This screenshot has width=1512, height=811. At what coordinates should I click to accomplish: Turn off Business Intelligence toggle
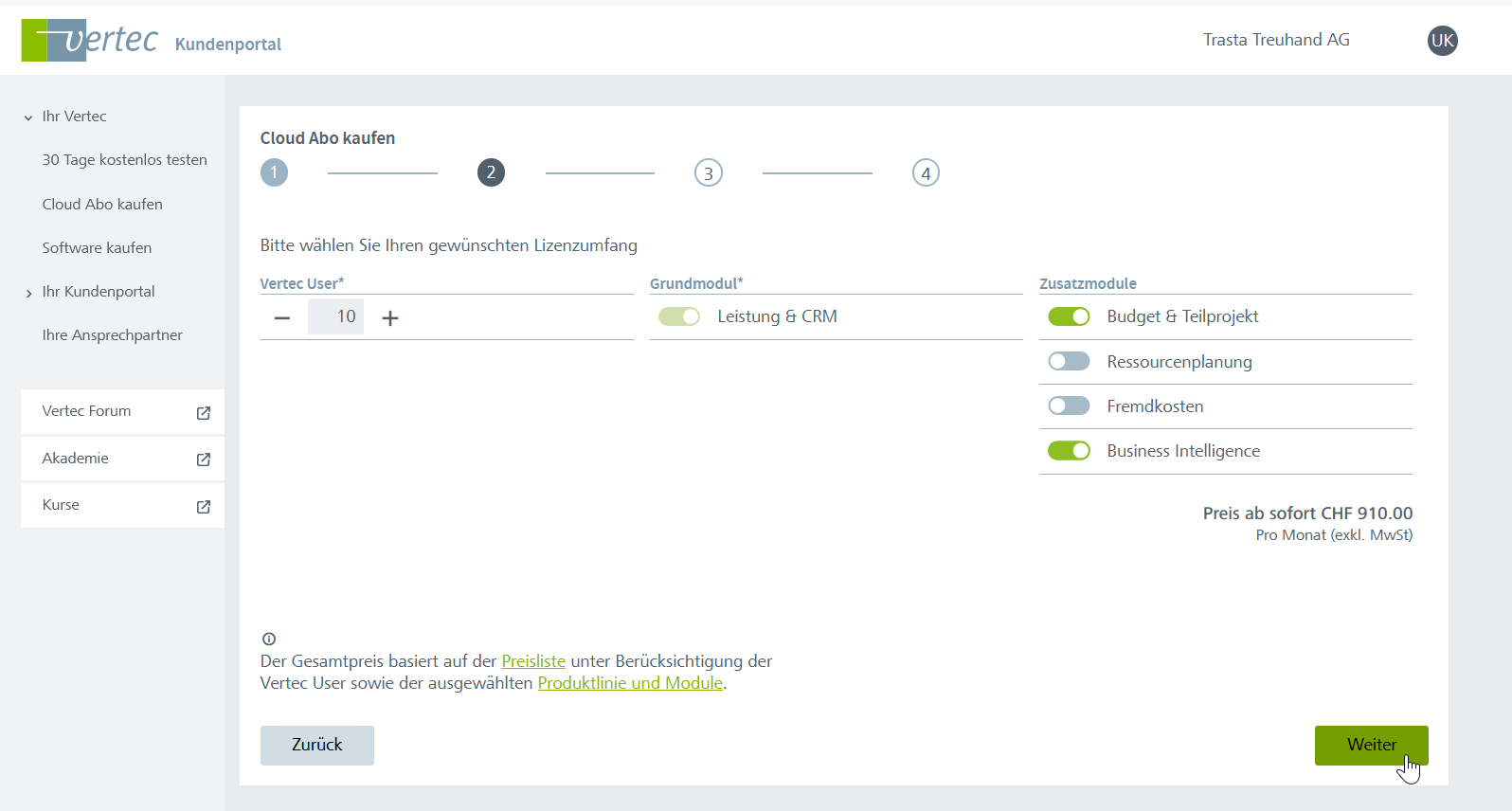(1069, 451)
